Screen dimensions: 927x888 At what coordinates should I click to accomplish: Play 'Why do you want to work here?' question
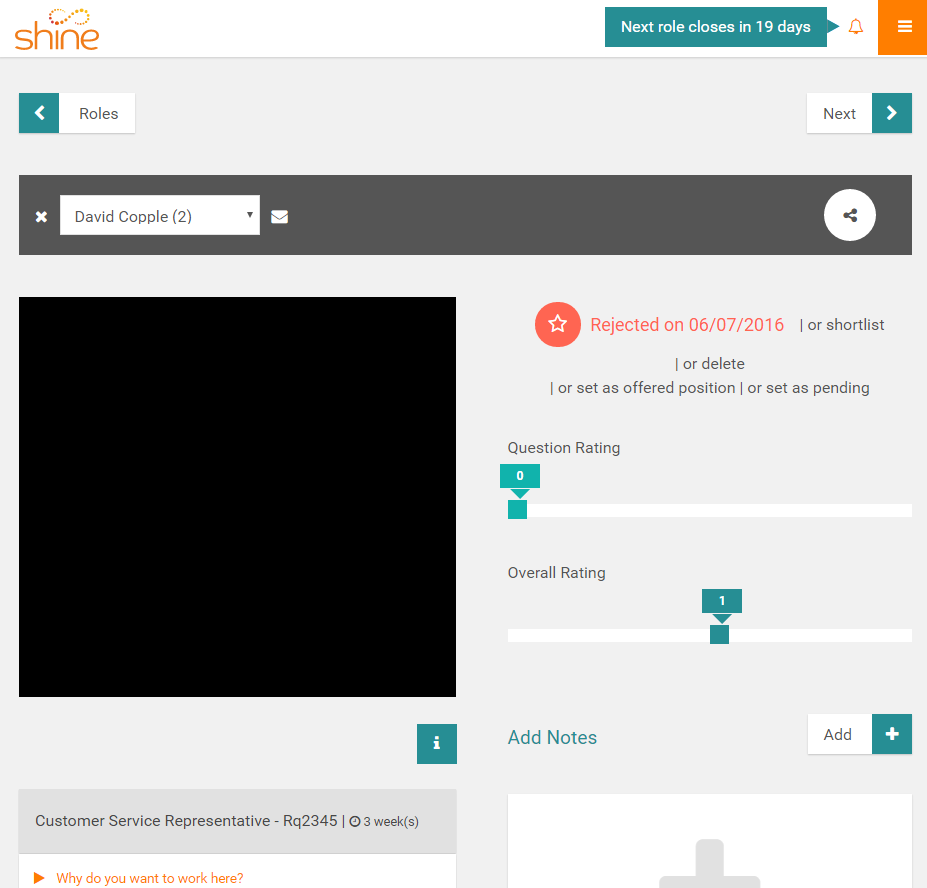click(x=150, y=878)
